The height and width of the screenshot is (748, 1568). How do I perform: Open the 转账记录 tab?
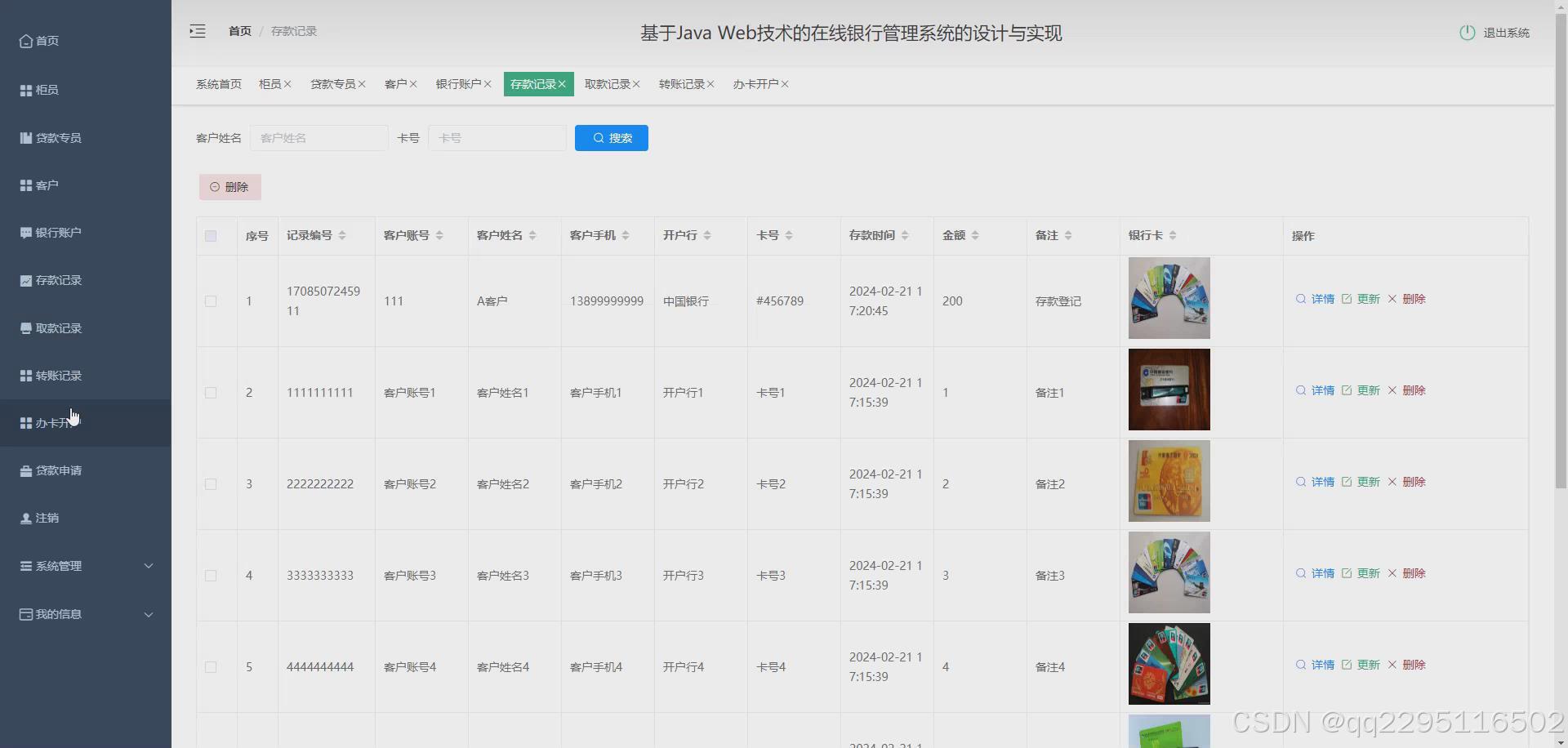[683, 83]
